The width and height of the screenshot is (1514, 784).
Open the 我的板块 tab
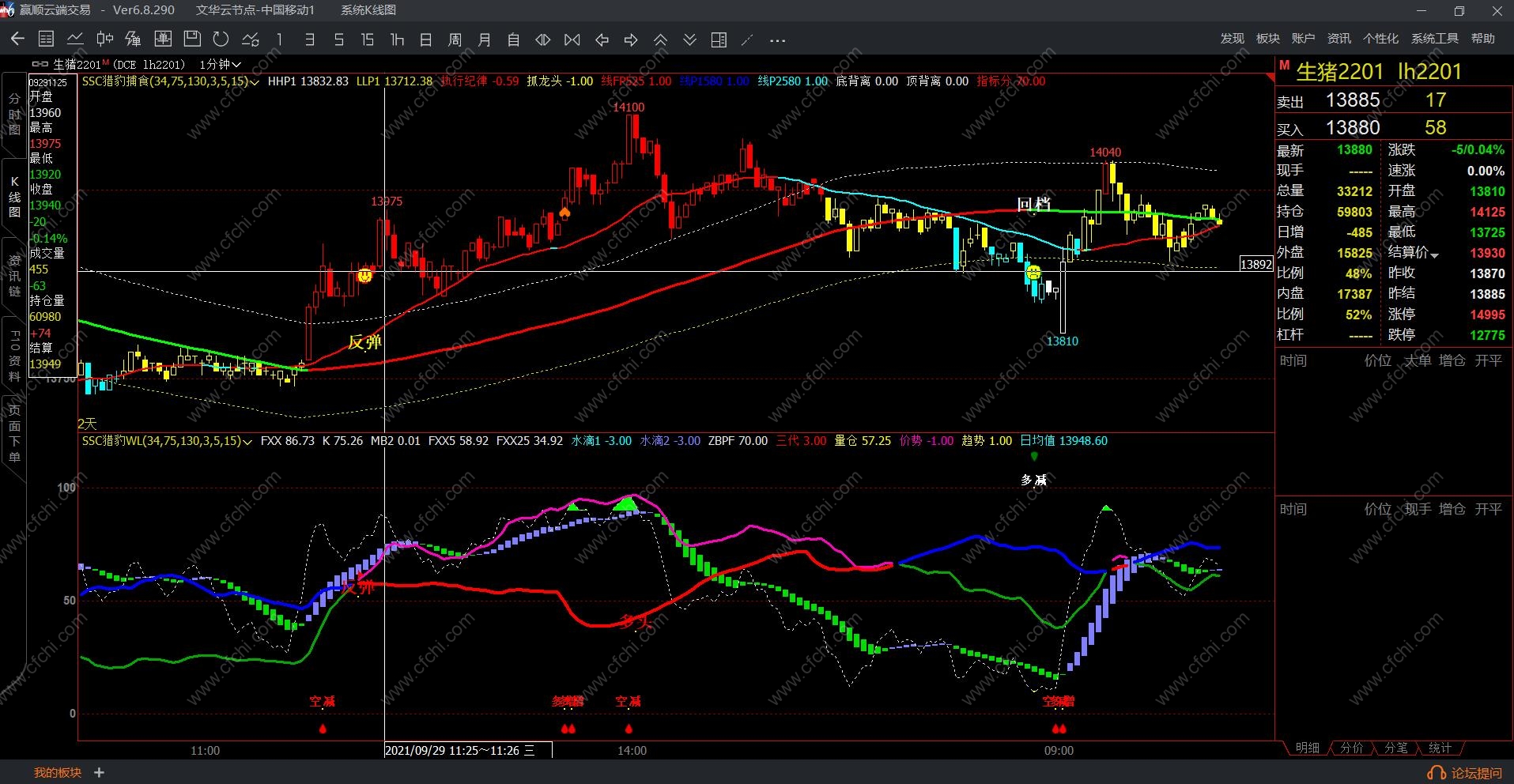58,773
